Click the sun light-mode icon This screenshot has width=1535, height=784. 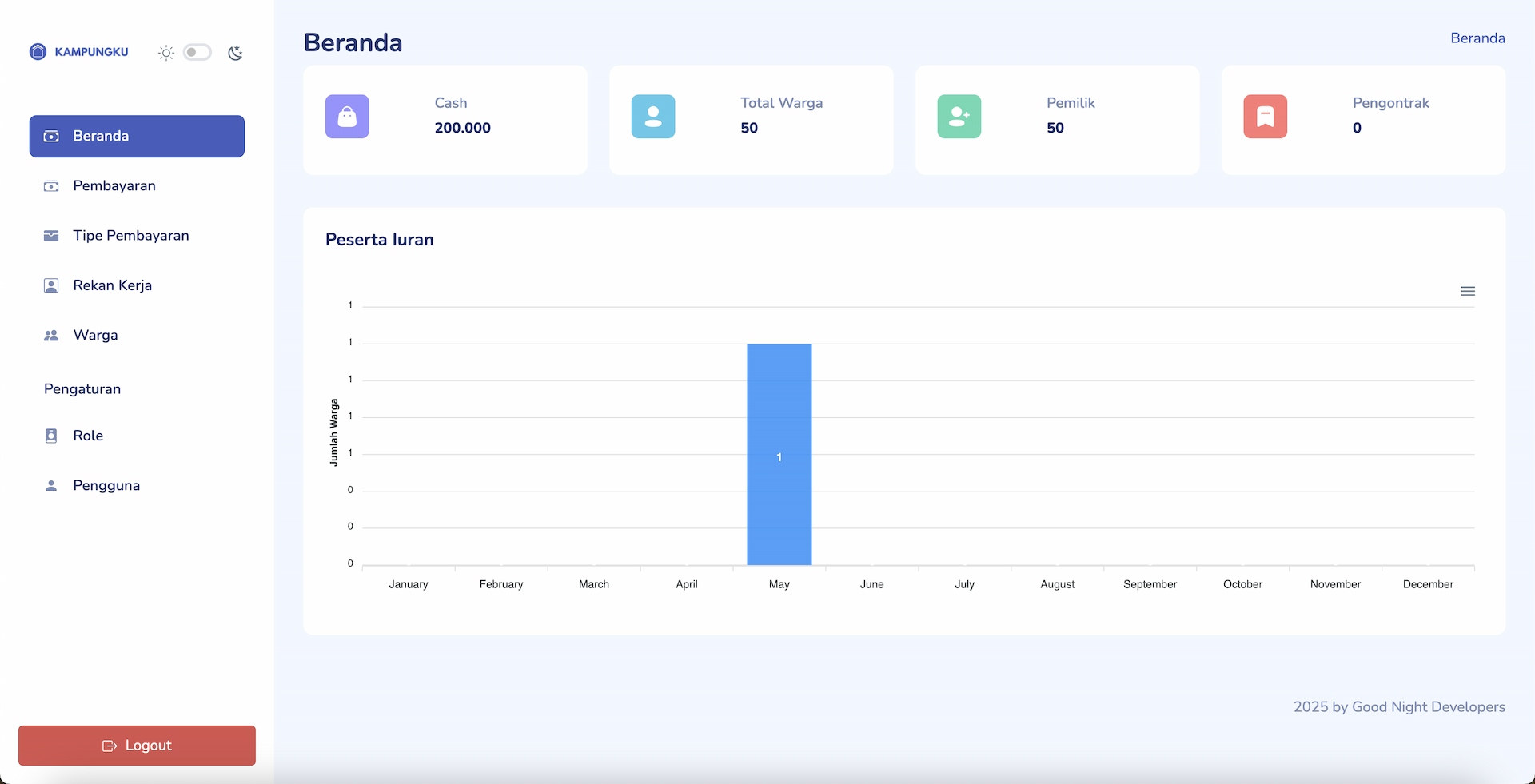click(x=166, y=53)
